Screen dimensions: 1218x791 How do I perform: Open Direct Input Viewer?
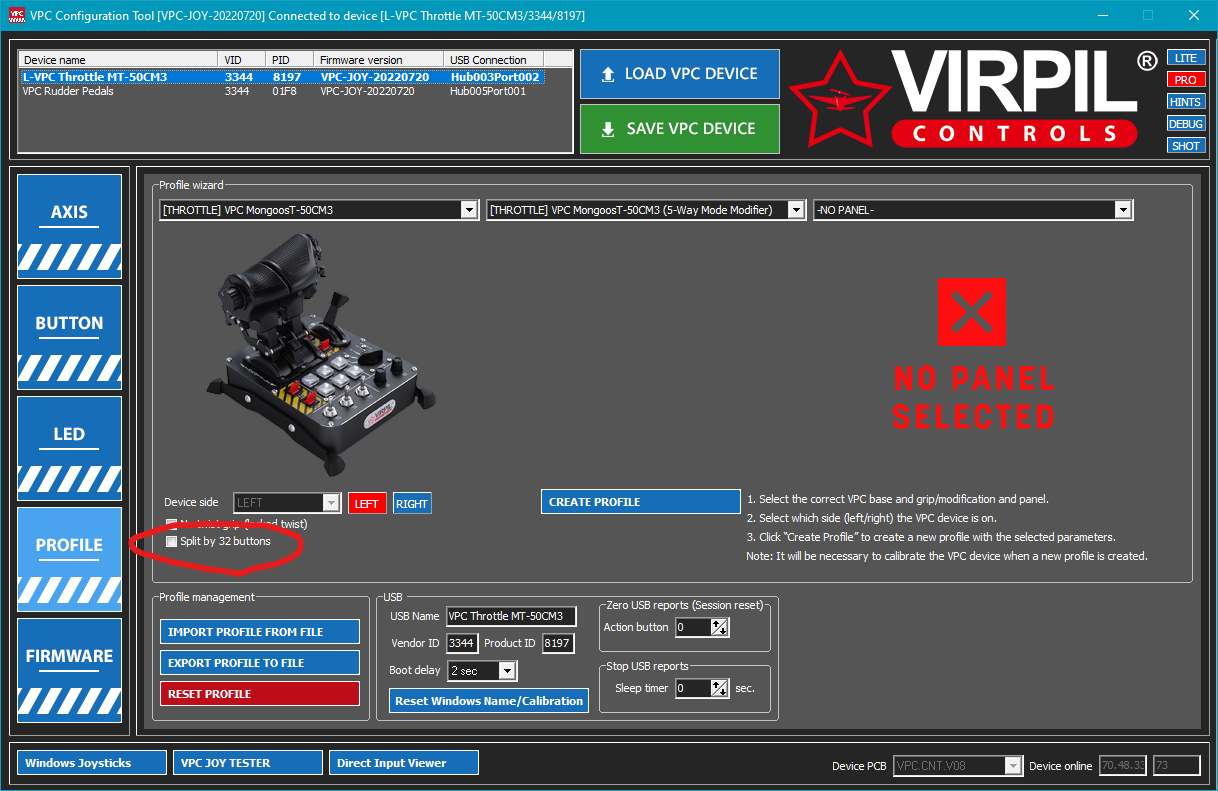[404, 763]
